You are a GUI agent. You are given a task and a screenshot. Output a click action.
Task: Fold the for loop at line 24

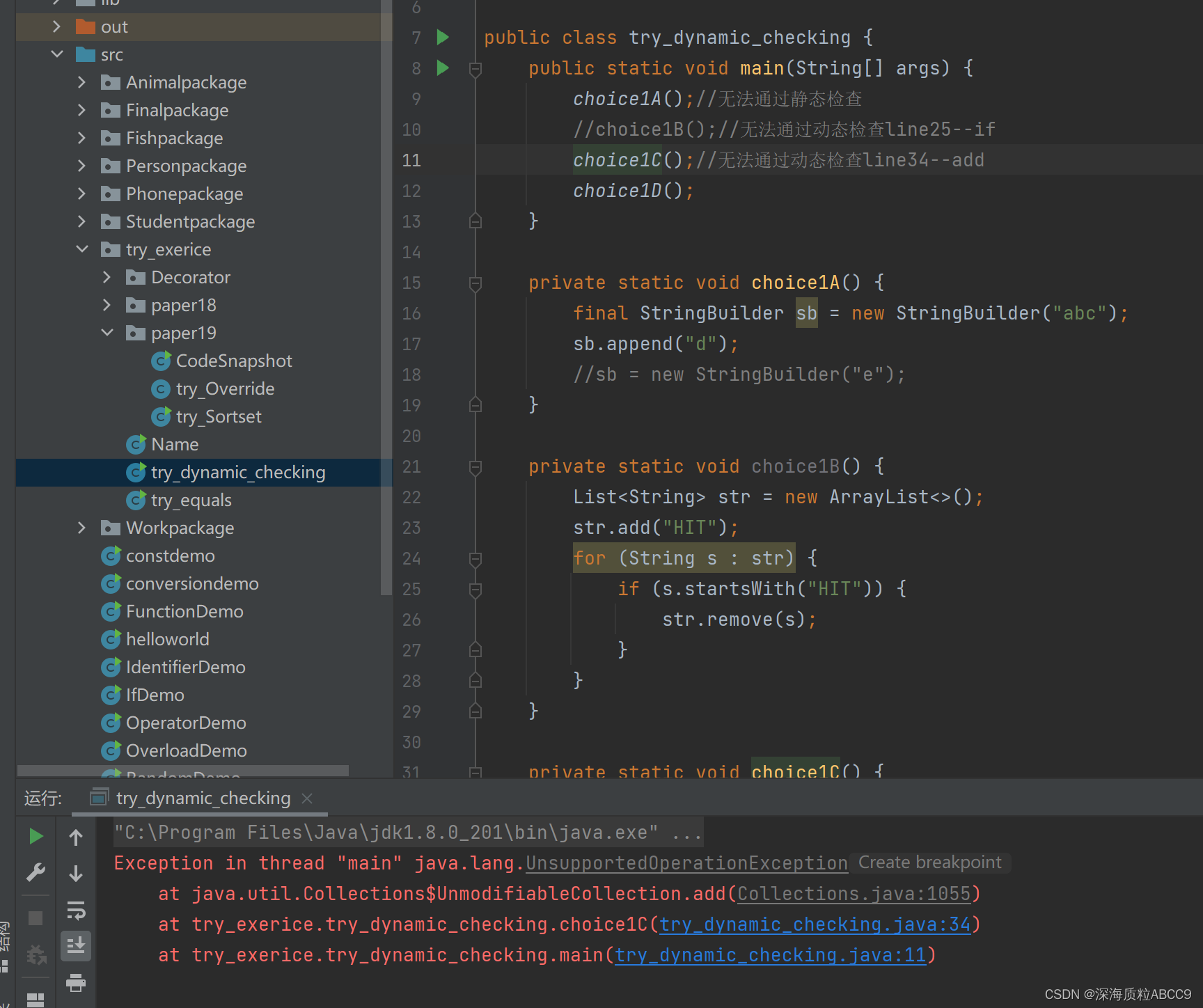pos(475,559)
